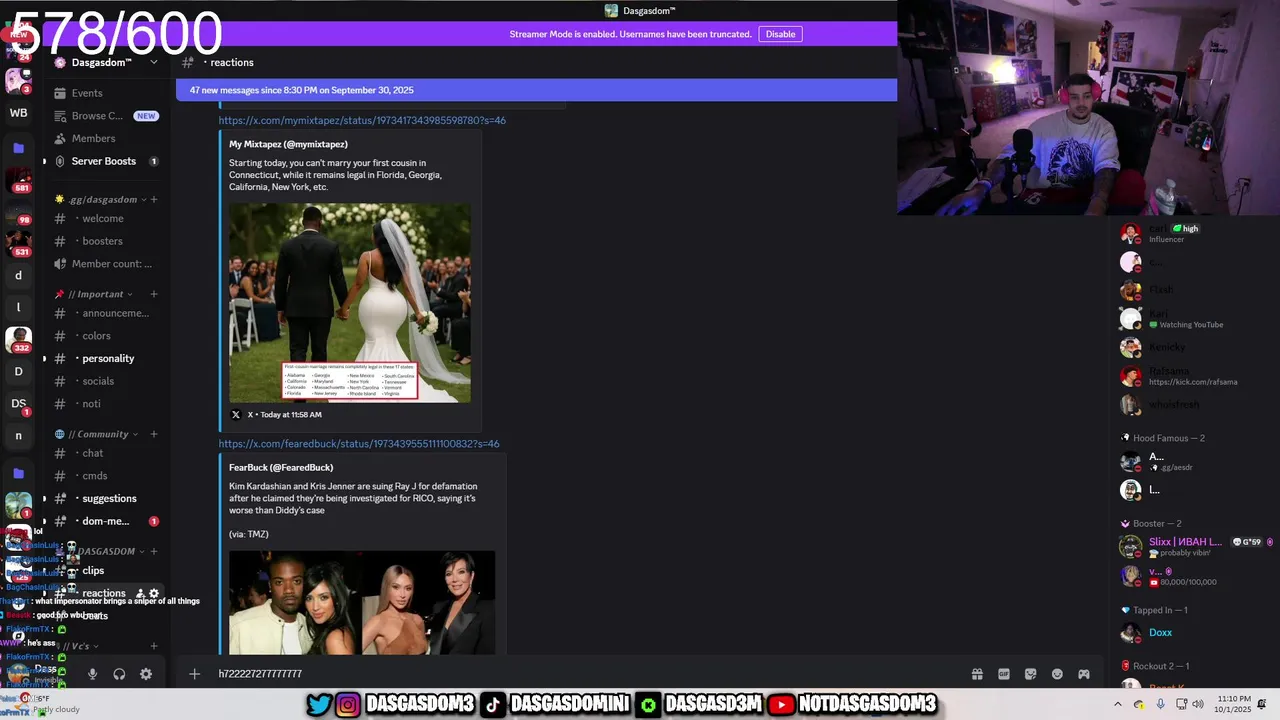Collapse the Important category
The height and width of the screenshot is (720, 1280).
(x=96, y=294)
